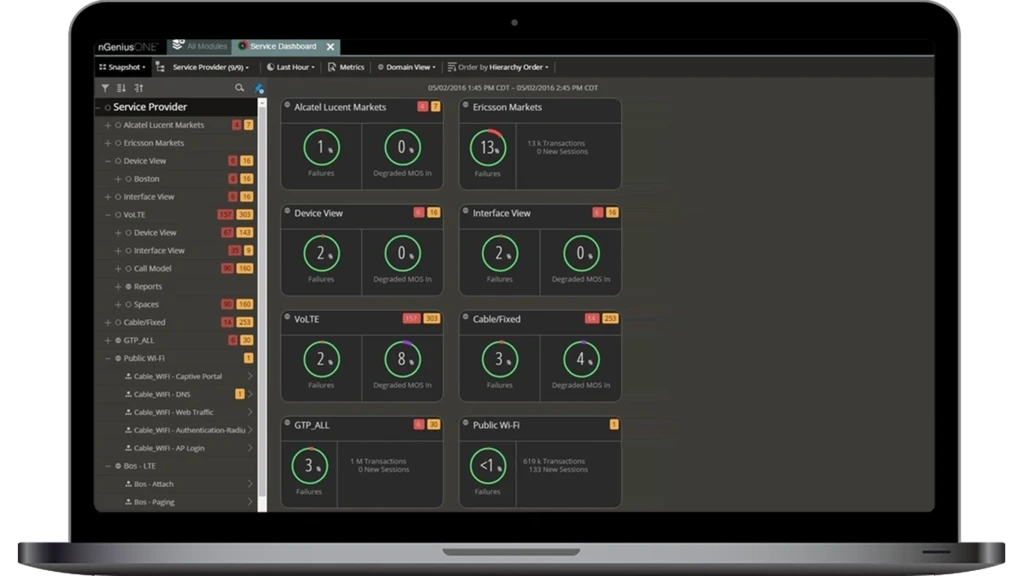Click the Failures gauge in VoLTE card
The image size is (1024, 576).
[321, 359]
